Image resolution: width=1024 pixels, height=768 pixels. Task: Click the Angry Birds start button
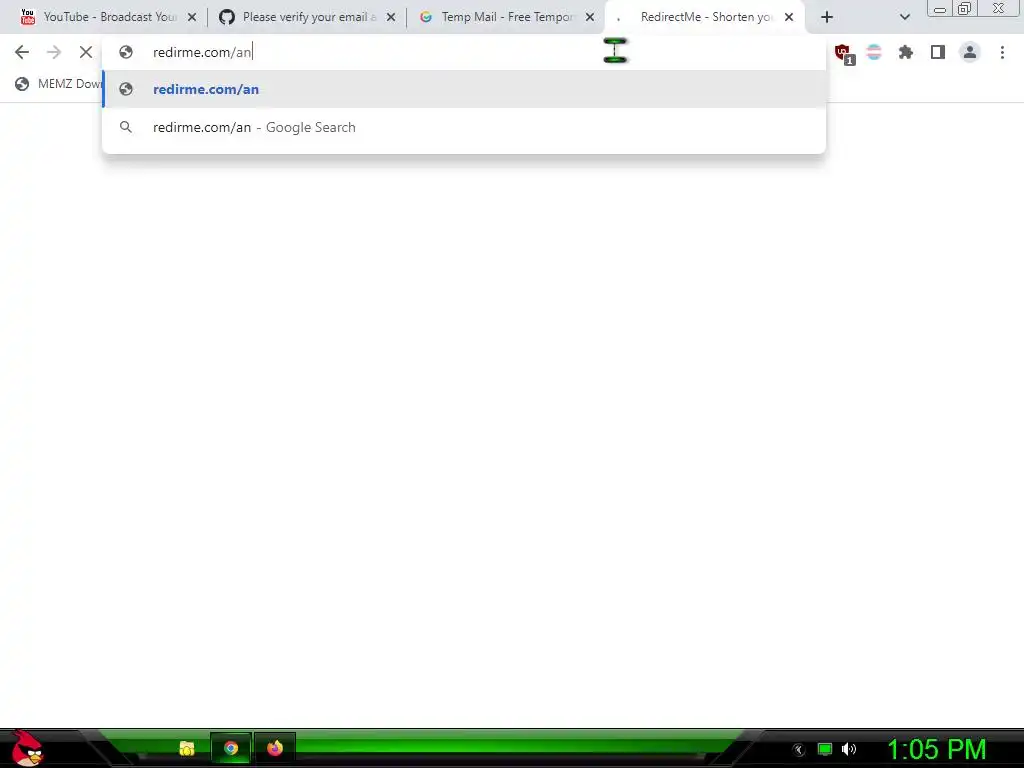click(x=26, y=748)
